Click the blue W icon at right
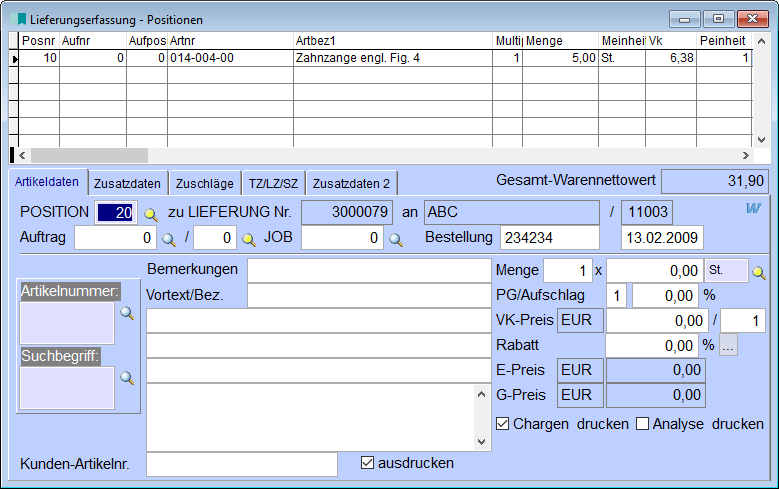The image size is (779, 489). (x=752, y=209)
